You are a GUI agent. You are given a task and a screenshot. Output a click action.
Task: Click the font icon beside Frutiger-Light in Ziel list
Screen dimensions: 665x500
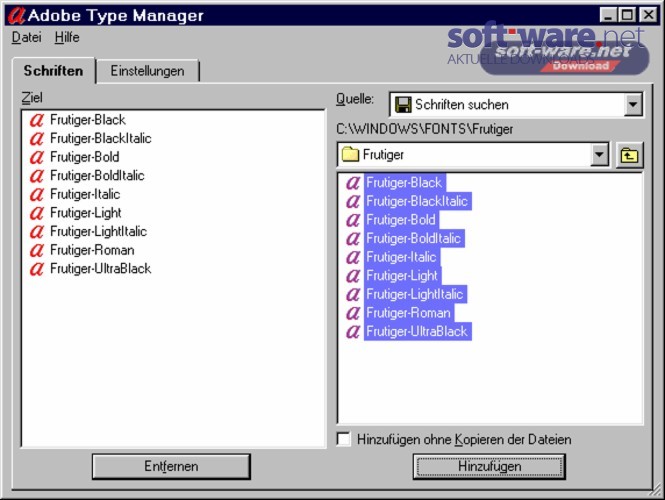pyautogui.click(x=37, y=213)
